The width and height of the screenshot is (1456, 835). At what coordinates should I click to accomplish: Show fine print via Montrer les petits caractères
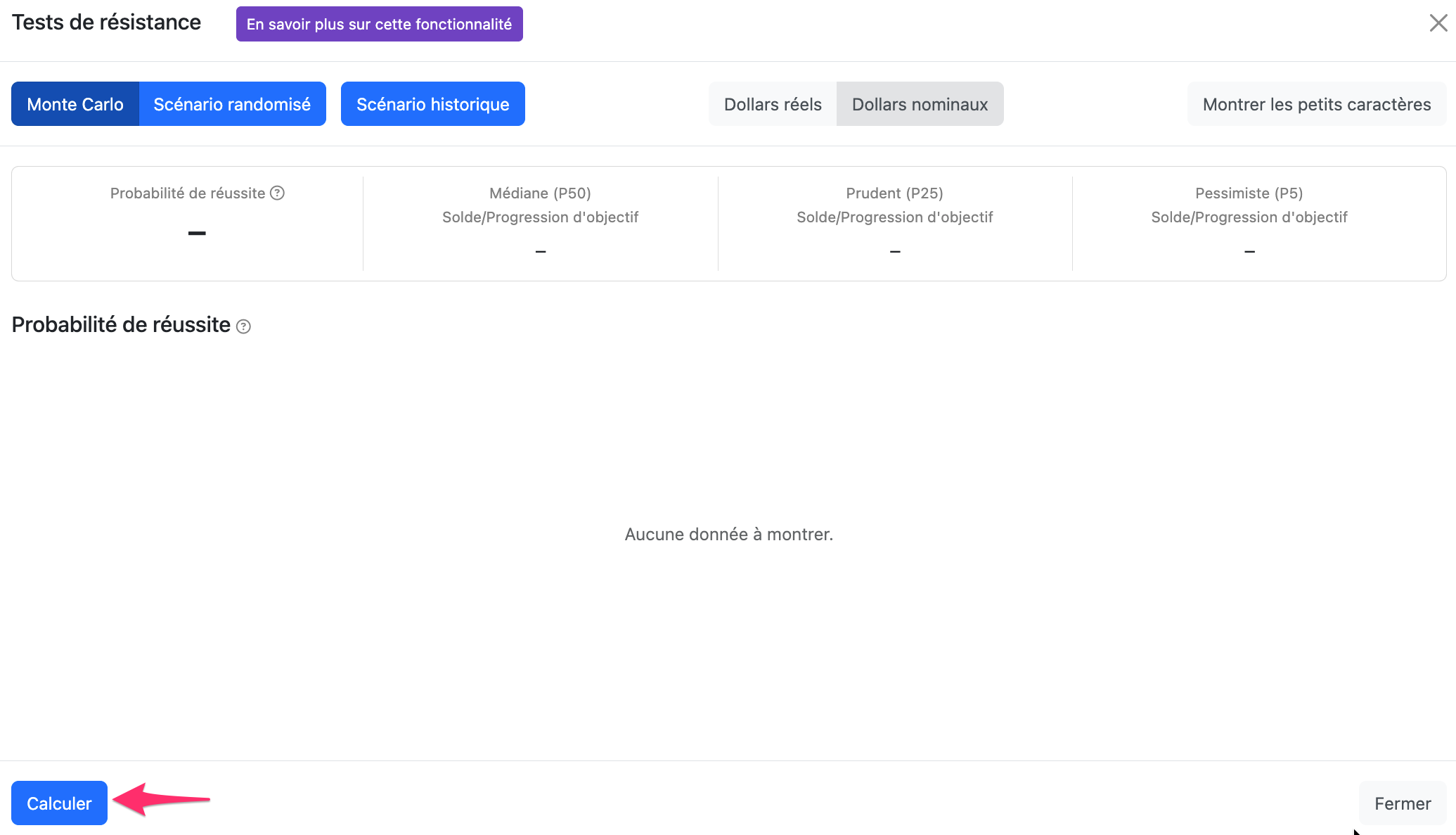click(1317, 104)
